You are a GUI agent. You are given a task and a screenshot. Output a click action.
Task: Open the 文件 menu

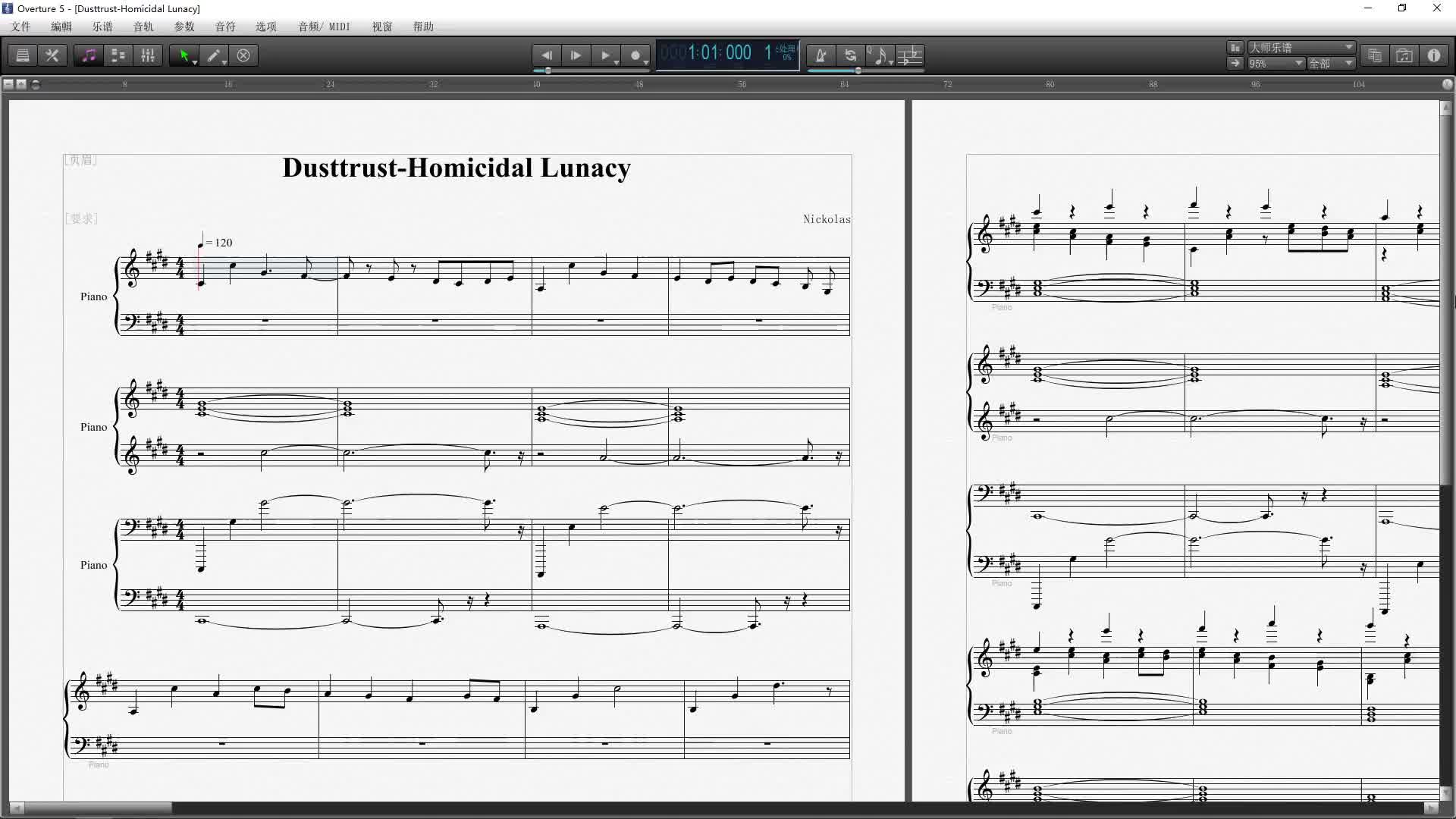click(x=20, y=27)
